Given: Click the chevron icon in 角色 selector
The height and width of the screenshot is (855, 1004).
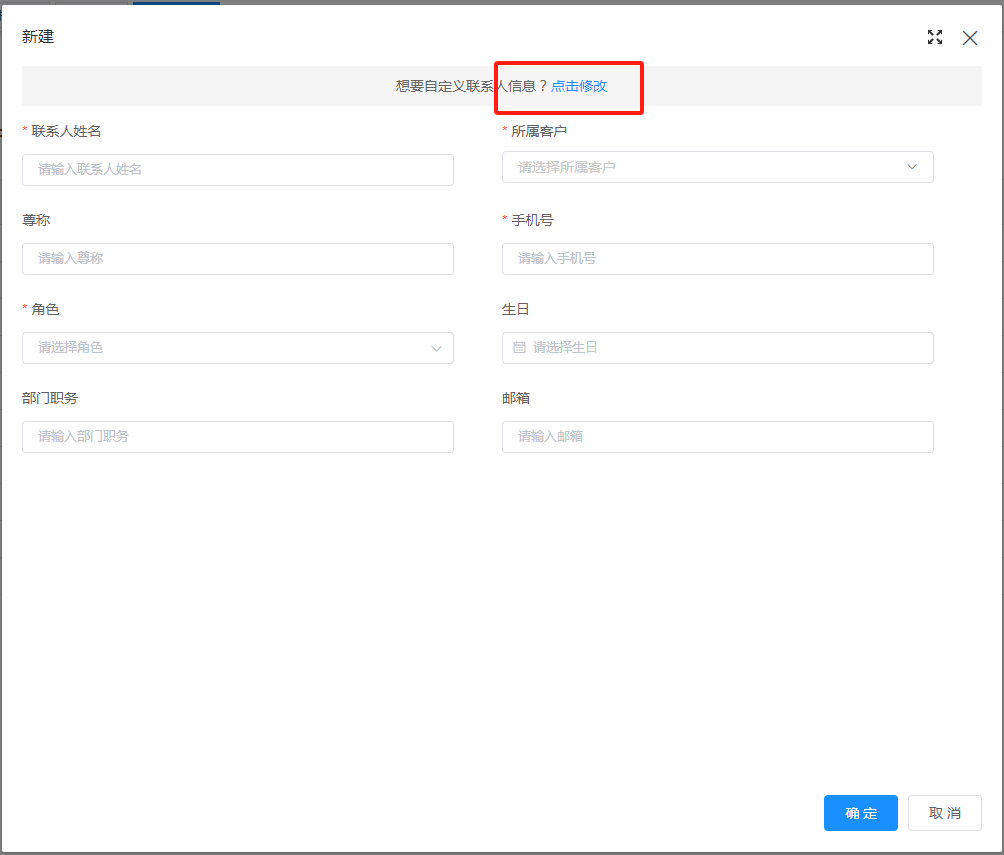Looking at the screenshot, I should coord(436,348).
